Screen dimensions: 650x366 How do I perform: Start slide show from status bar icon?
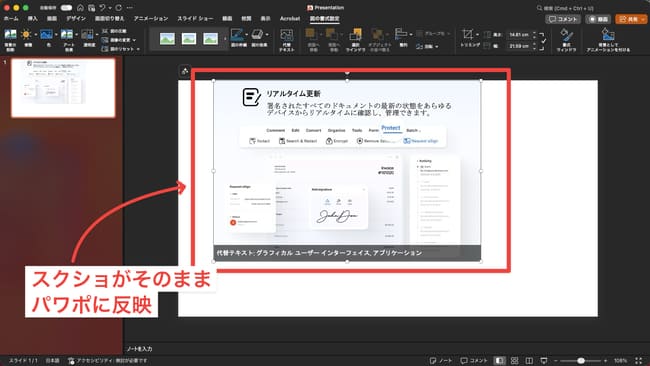point(543,361)
